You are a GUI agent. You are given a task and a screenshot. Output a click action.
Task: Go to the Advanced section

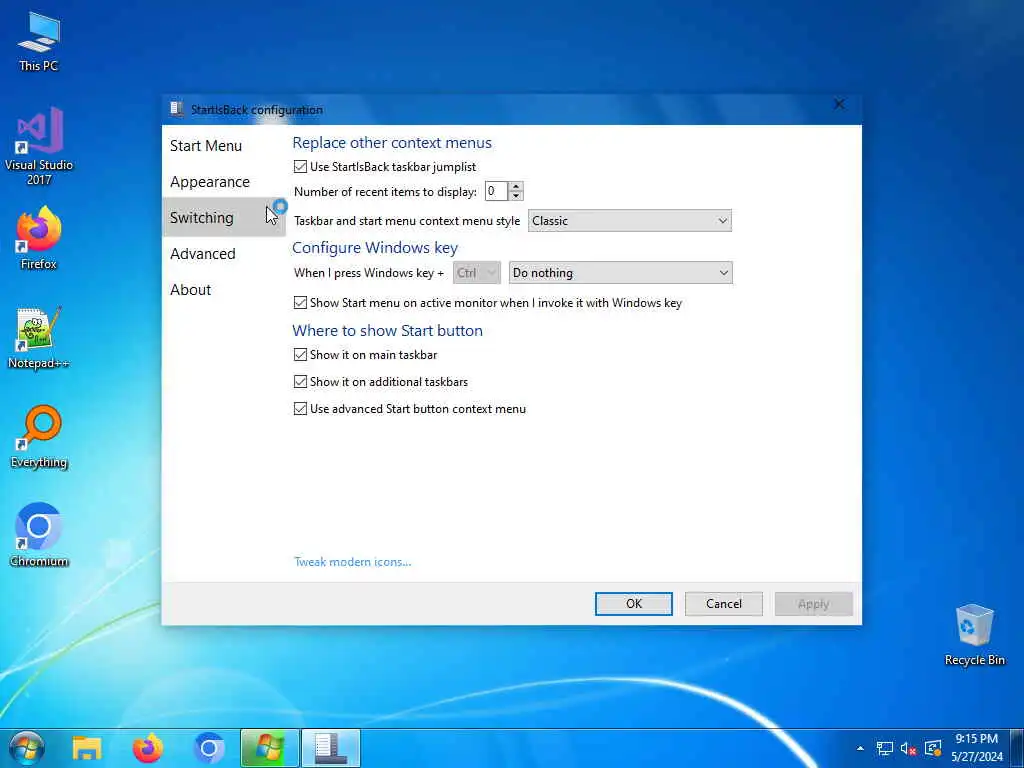click(x=202, y=253)
